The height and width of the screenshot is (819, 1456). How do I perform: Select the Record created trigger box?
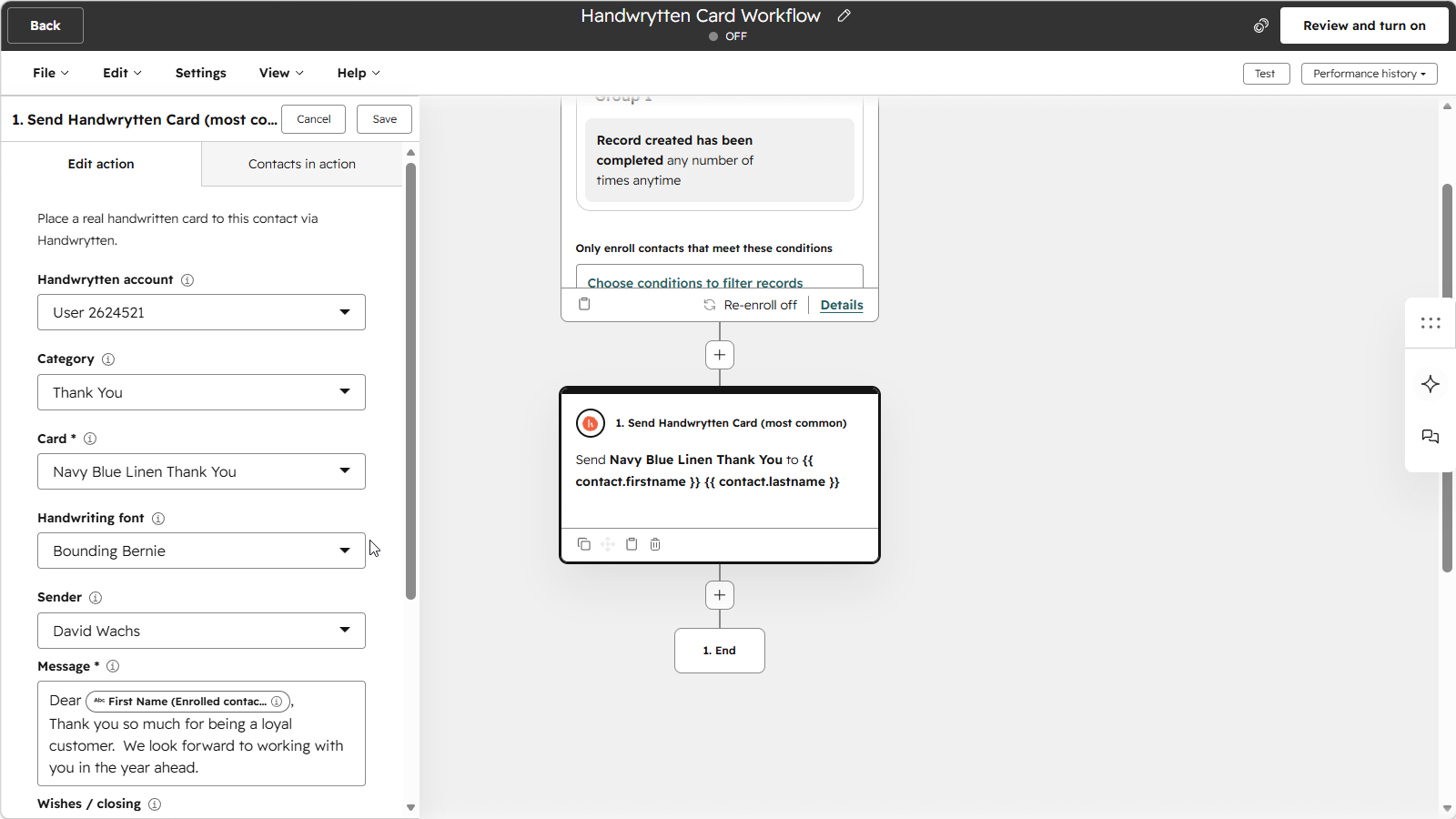[x=720, y=160]
